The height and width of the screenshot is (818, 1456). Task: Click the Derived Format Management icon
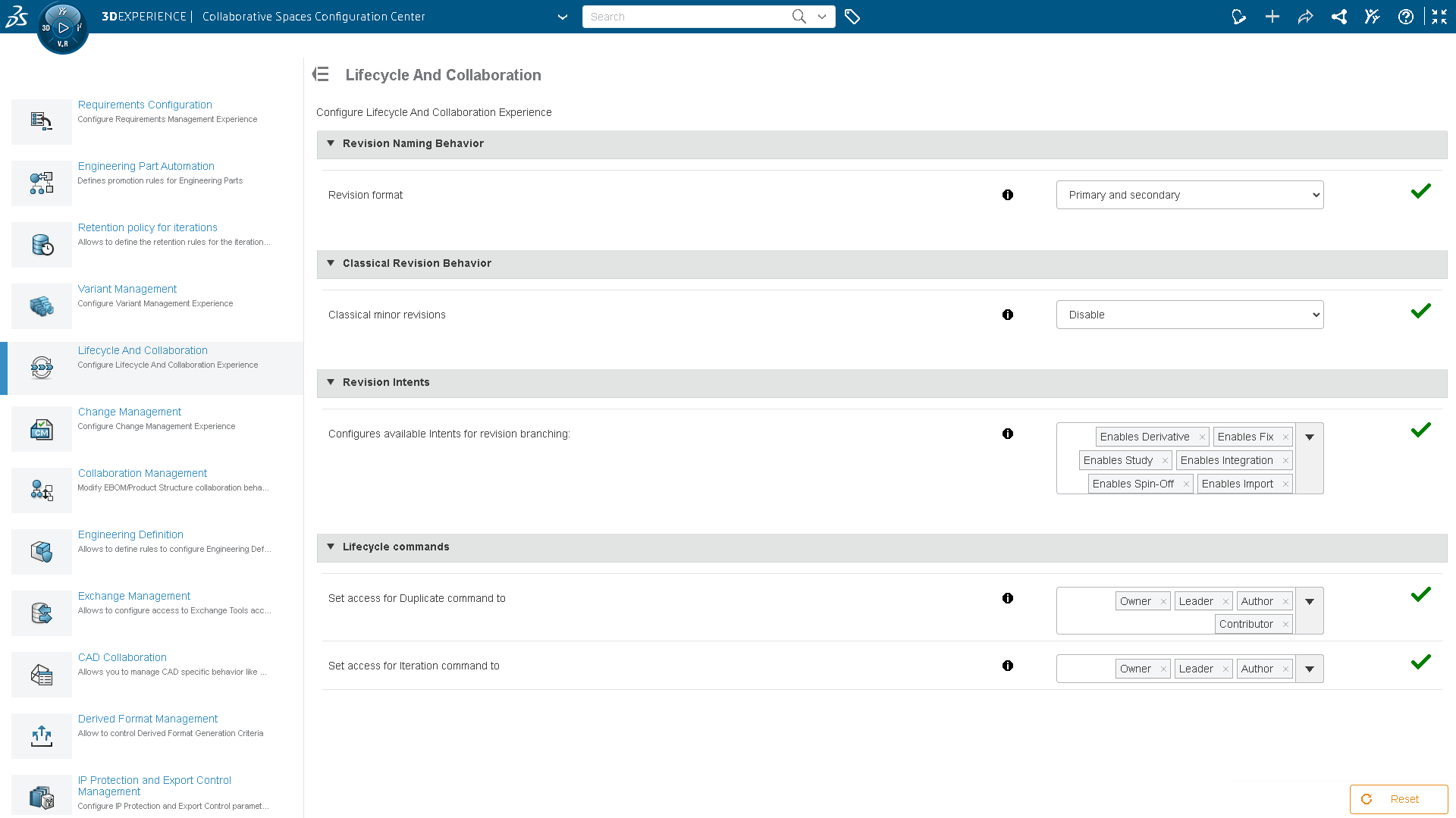42,736
